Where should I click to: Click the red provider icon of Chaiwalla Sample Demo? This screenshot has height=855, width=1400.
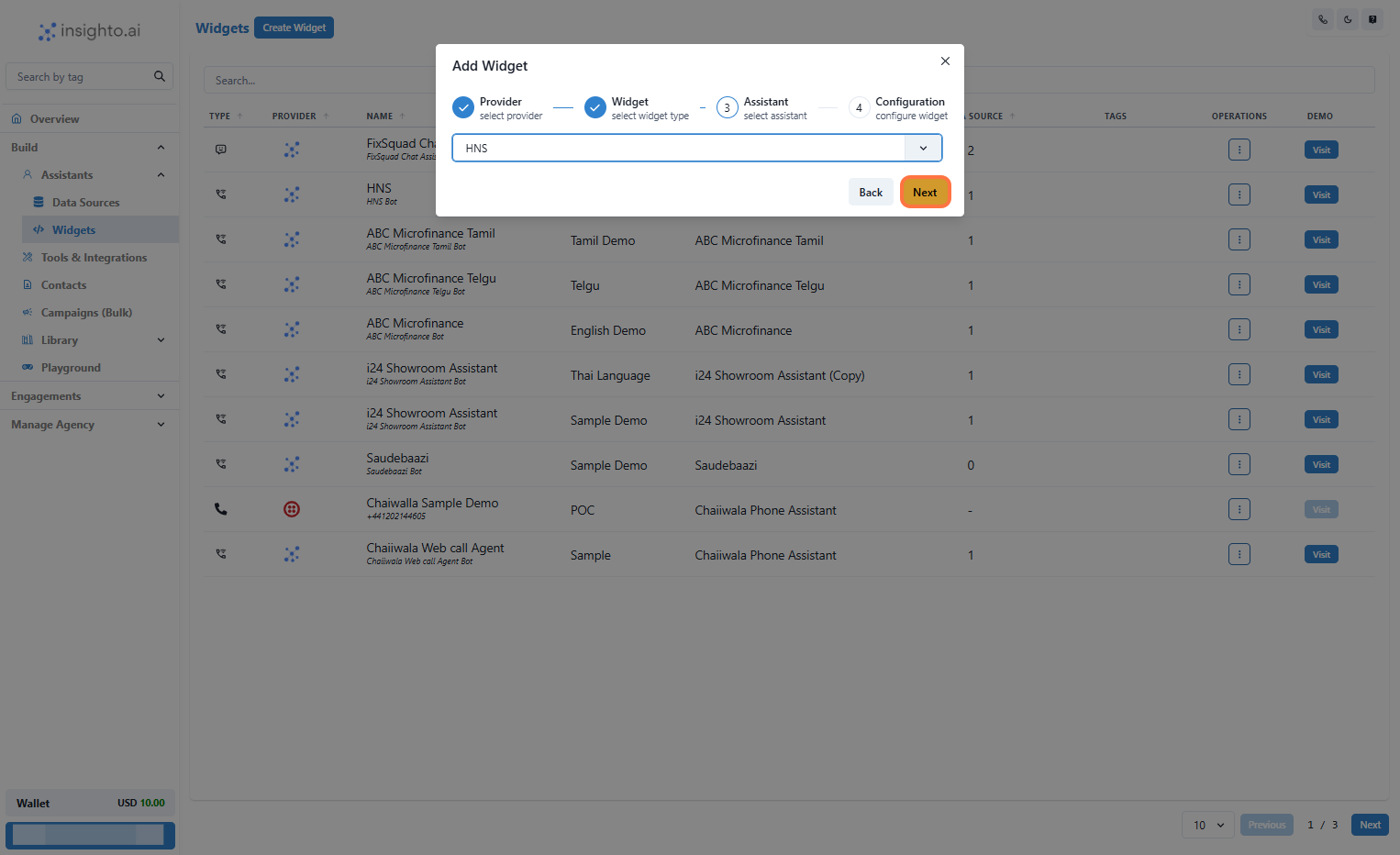coord(292,509)
